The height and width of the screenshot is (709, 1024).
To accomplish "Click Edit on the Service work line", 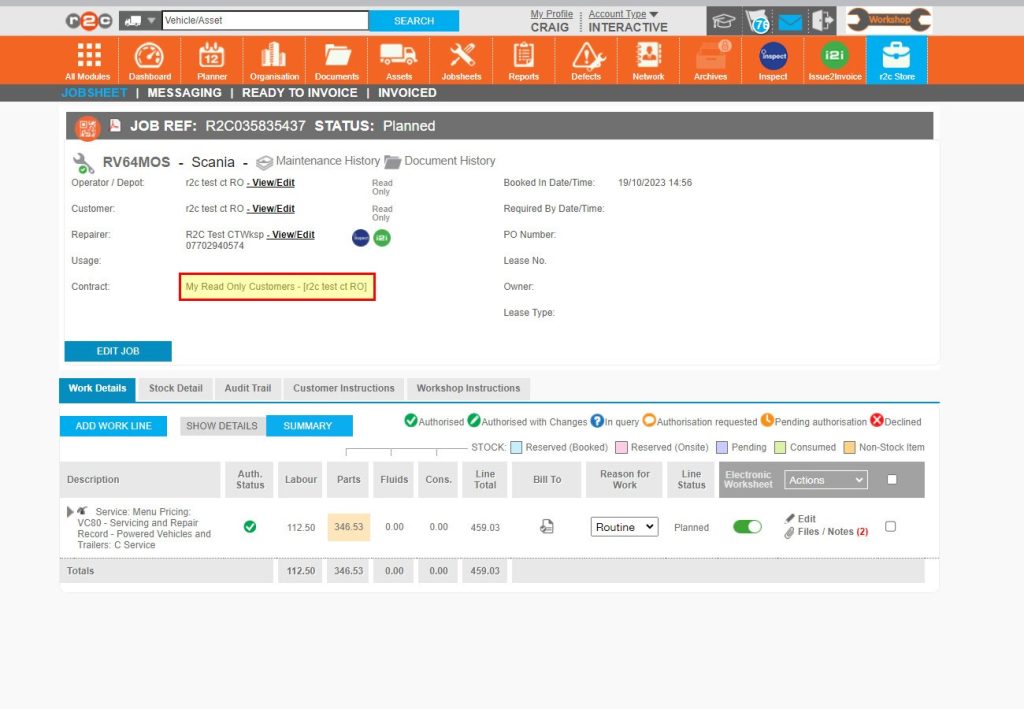I will tap(801, 518).
